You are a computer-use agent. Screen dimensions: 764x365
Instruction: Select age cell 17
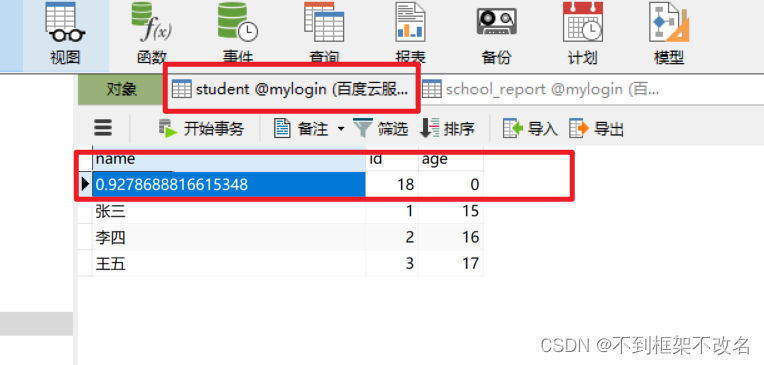[451, 263]
